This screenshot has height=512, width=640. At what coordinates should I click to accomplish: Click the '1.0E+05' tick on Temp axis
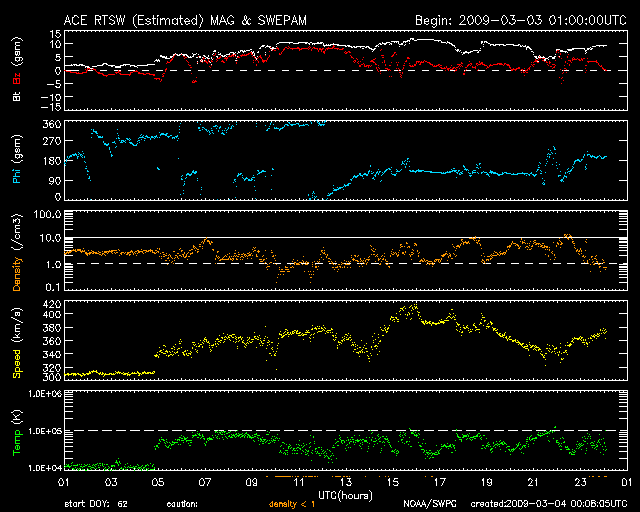coord(45,431)
